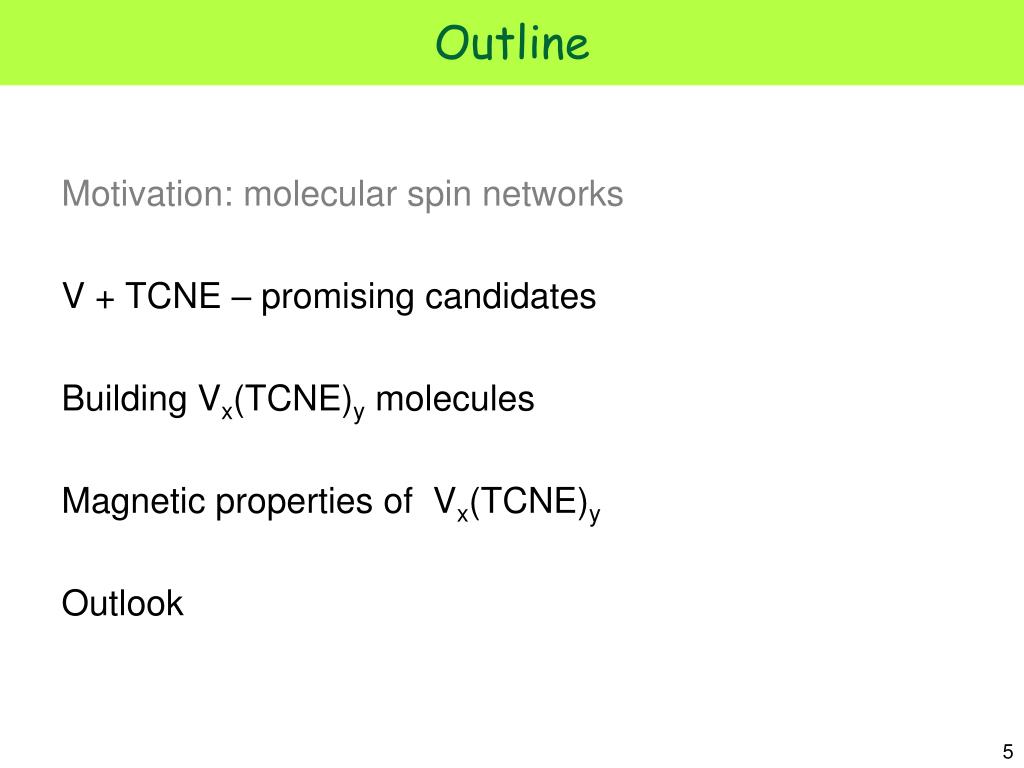Select the Magnetic properties line
Screen dimensions: 1024x768
(331, 504)
